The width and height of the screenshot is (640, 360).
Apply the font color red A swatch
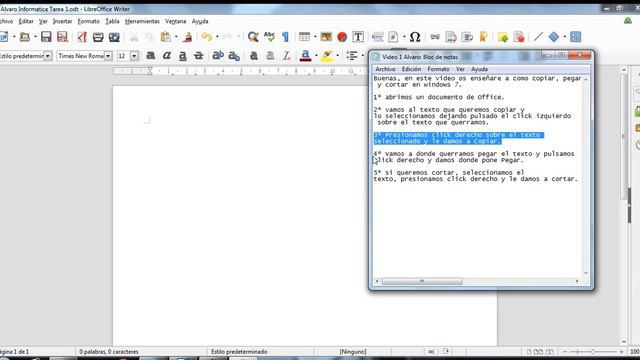[305, 56]
